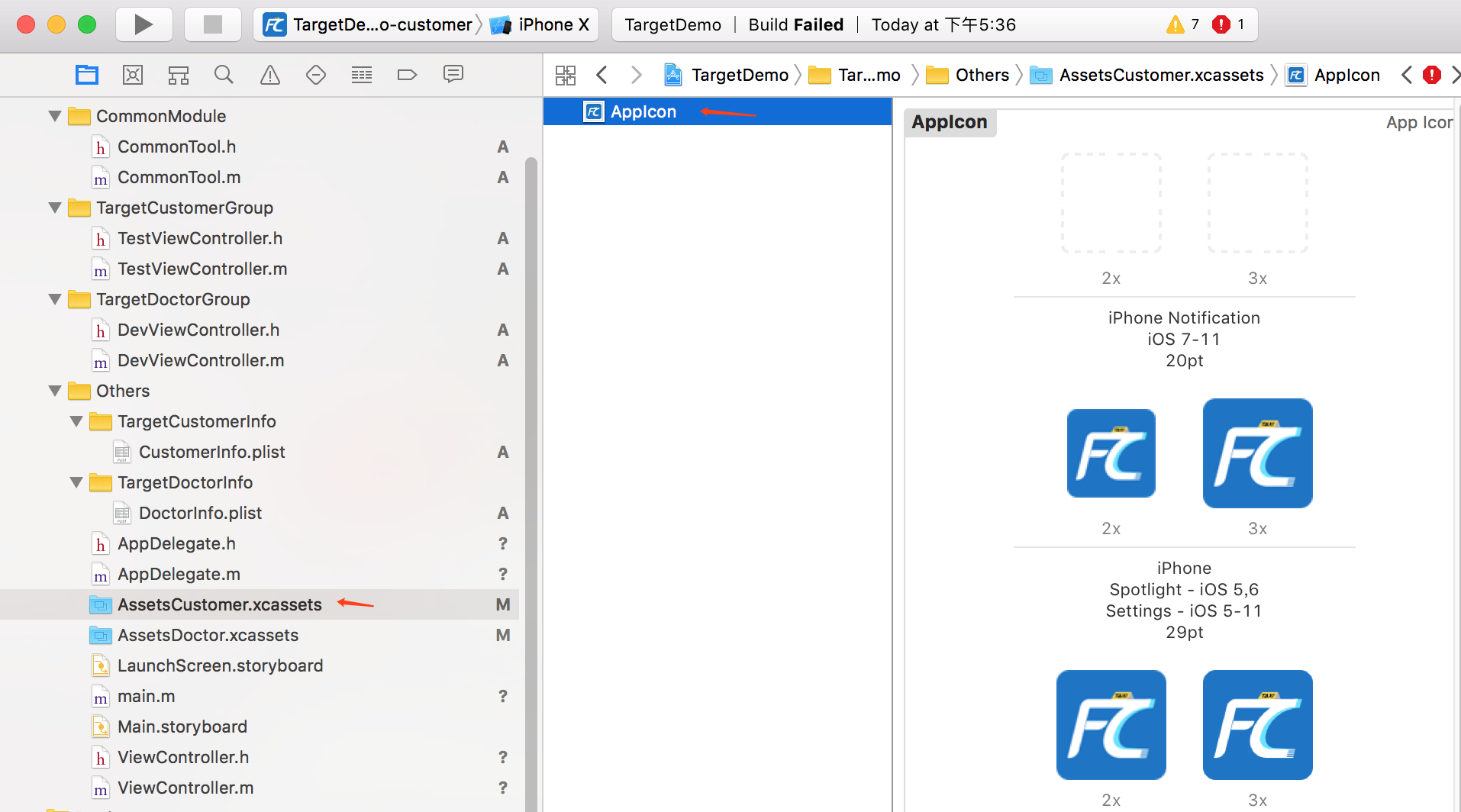Run the project with the Play button

click(144, 24)
